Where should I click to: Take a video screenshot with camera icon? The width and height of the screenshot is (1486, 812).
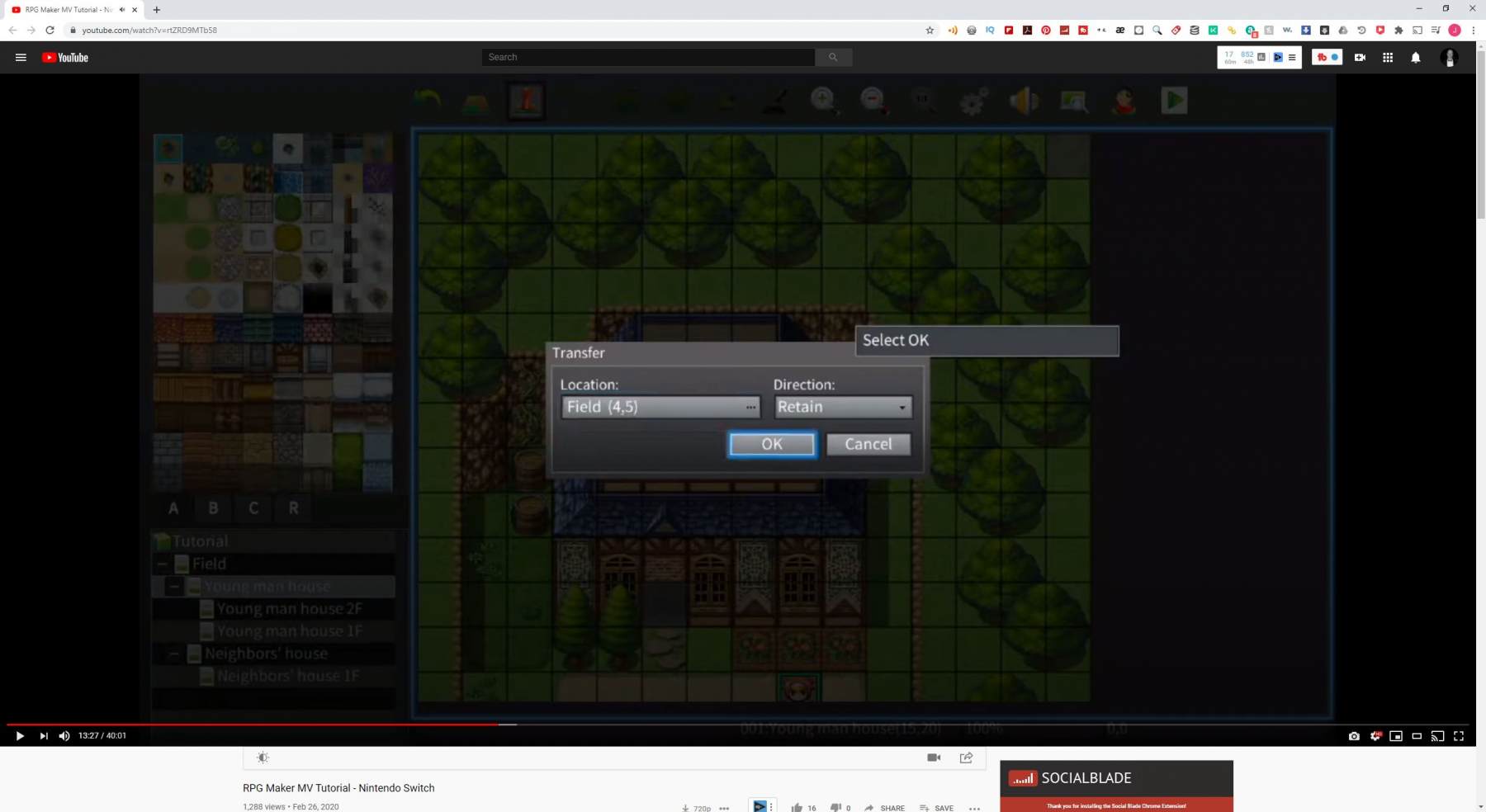(x=1354, y=736)
